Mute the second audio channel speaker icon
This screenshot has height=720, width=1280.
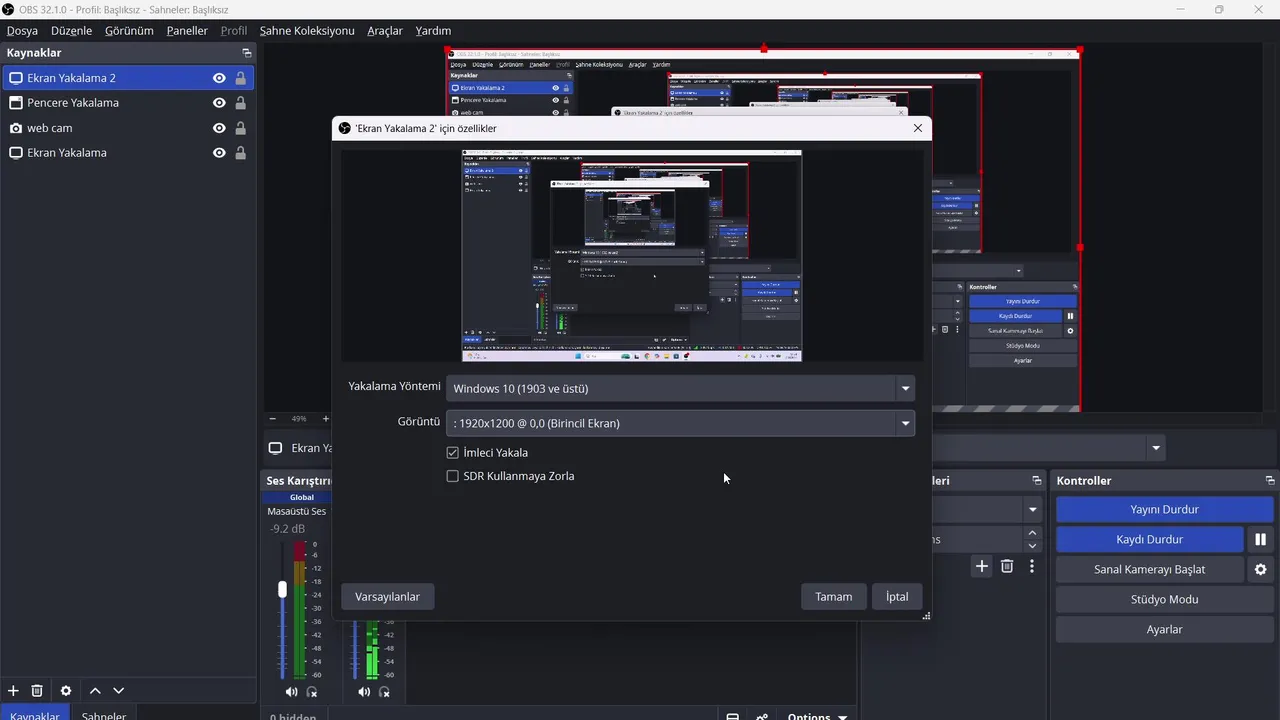(x=364, y=692)
